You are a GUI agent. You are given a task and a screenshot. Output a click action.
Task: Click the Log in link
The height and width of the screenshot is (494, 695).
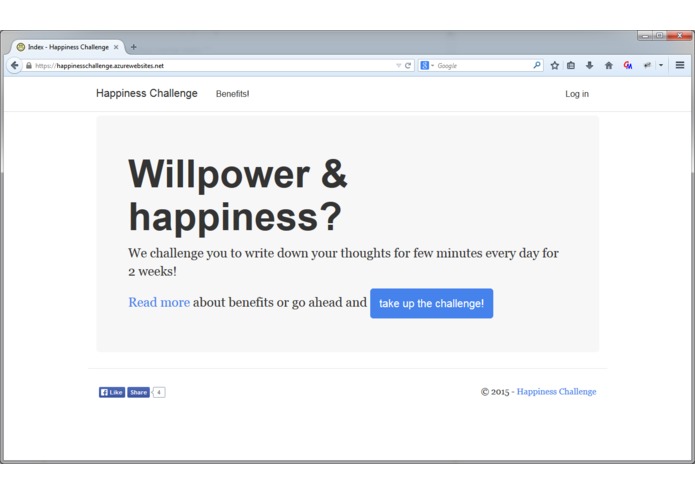coord(577,94)
